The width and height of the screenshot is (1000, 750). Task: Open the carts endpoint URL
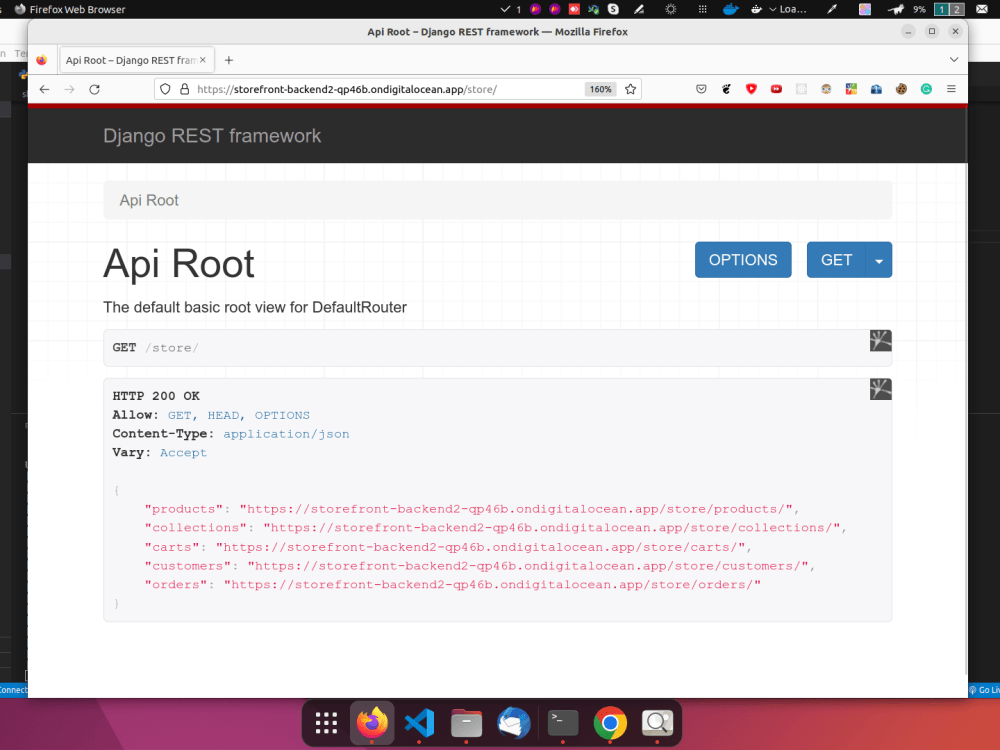[x=480, y=547]
